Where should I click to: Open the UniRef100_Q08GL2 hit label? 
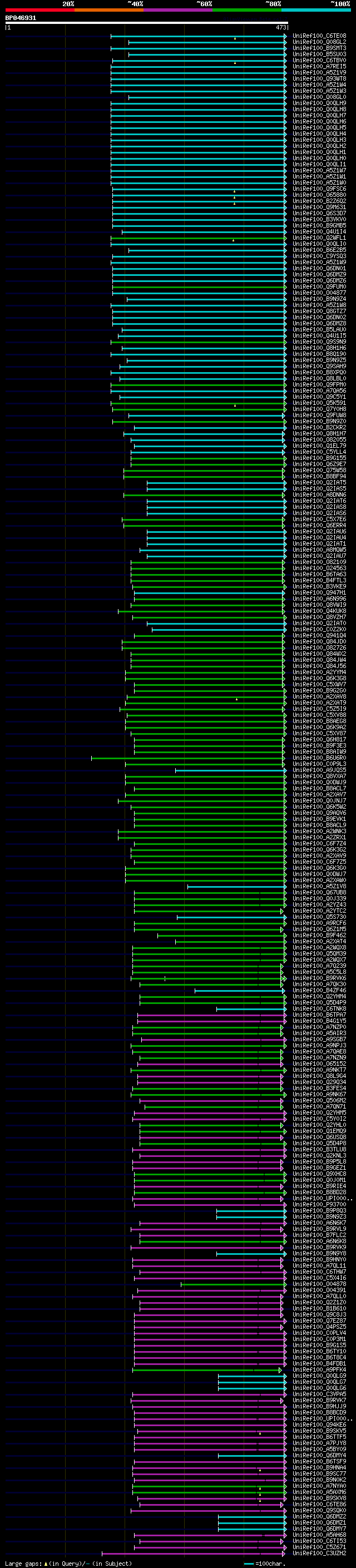[x=319, y=42]
